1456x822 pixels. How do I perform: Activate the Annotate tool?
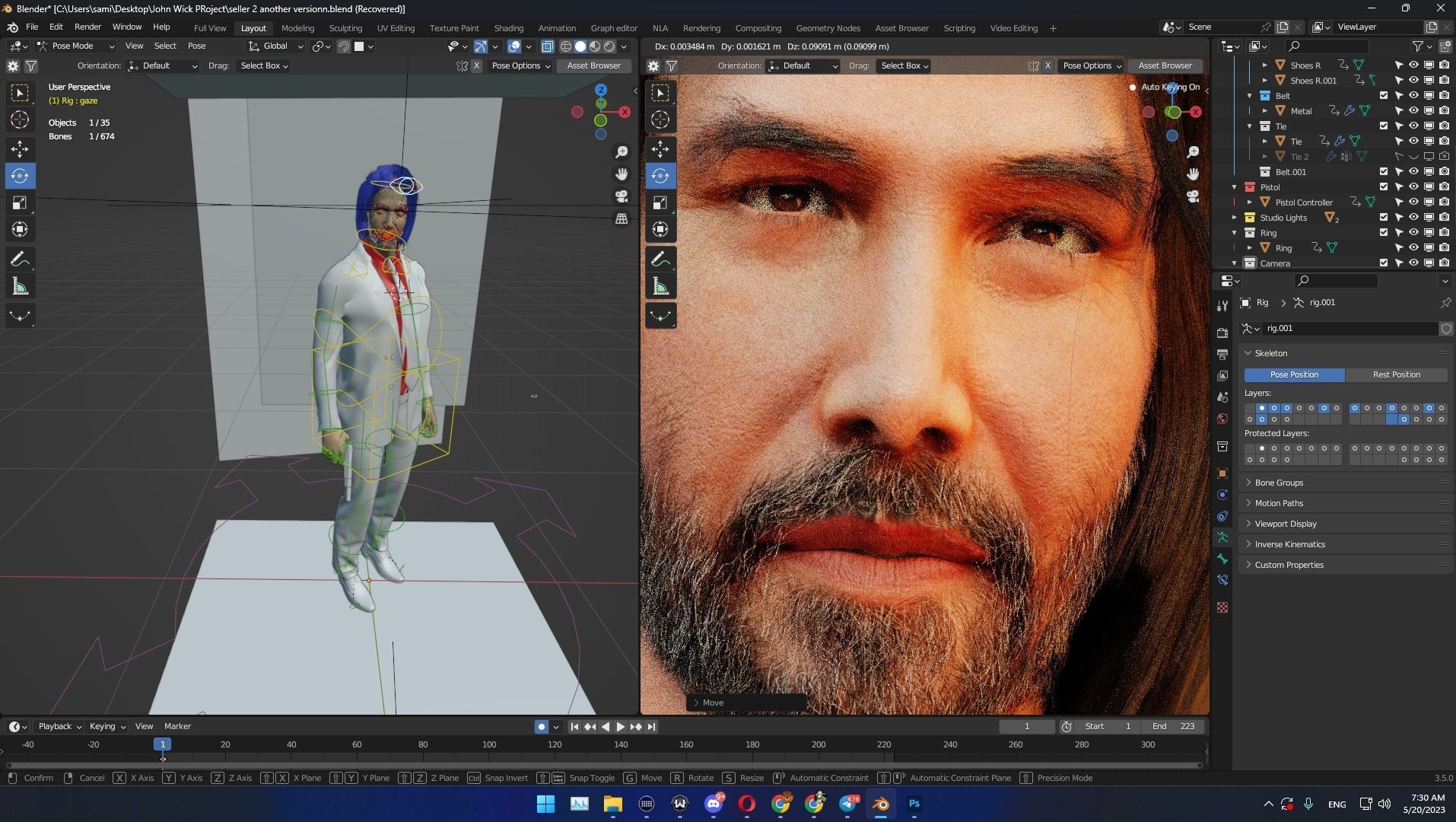[20, 259]
